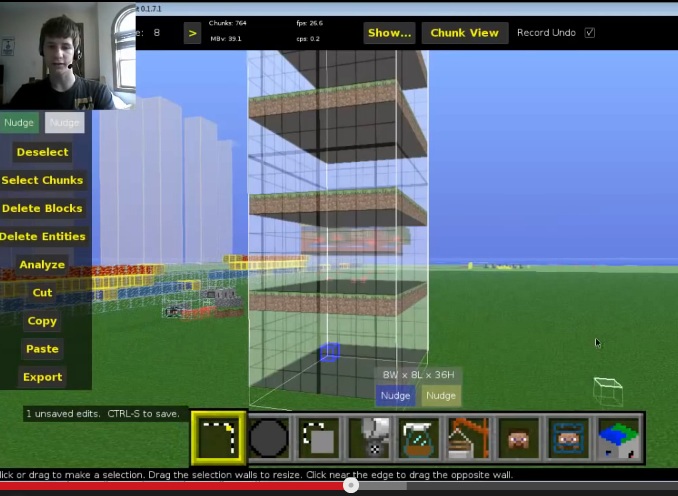Click the Show... button
This screenshot has height=496, width=678.
pyautogui.click(x=389, y=33)
